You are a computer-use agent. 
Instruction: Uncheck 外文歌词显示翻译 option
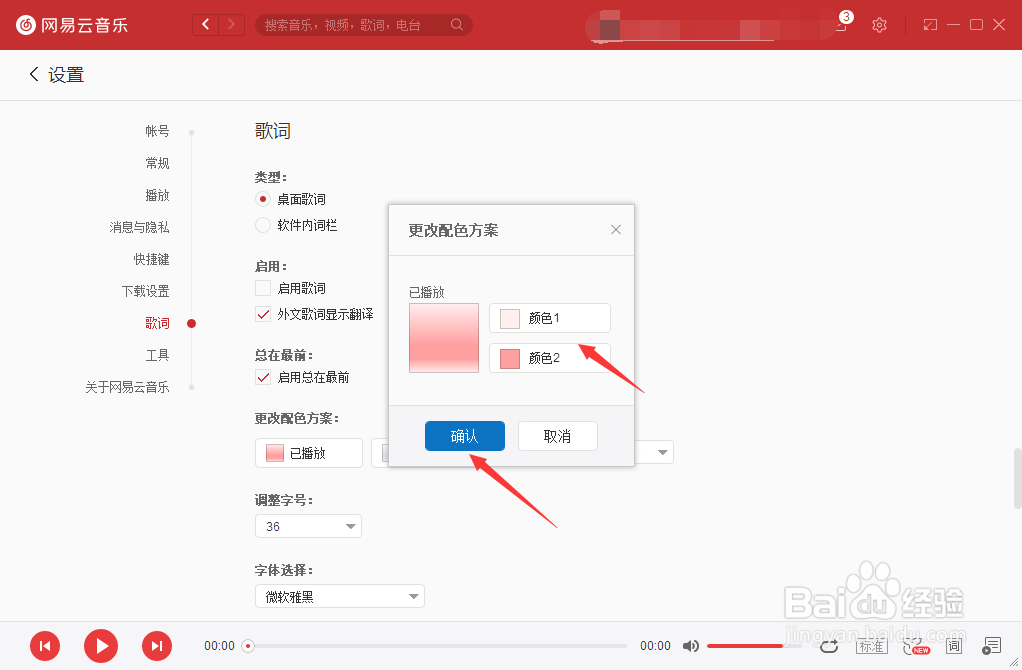[x=262, y=314]
